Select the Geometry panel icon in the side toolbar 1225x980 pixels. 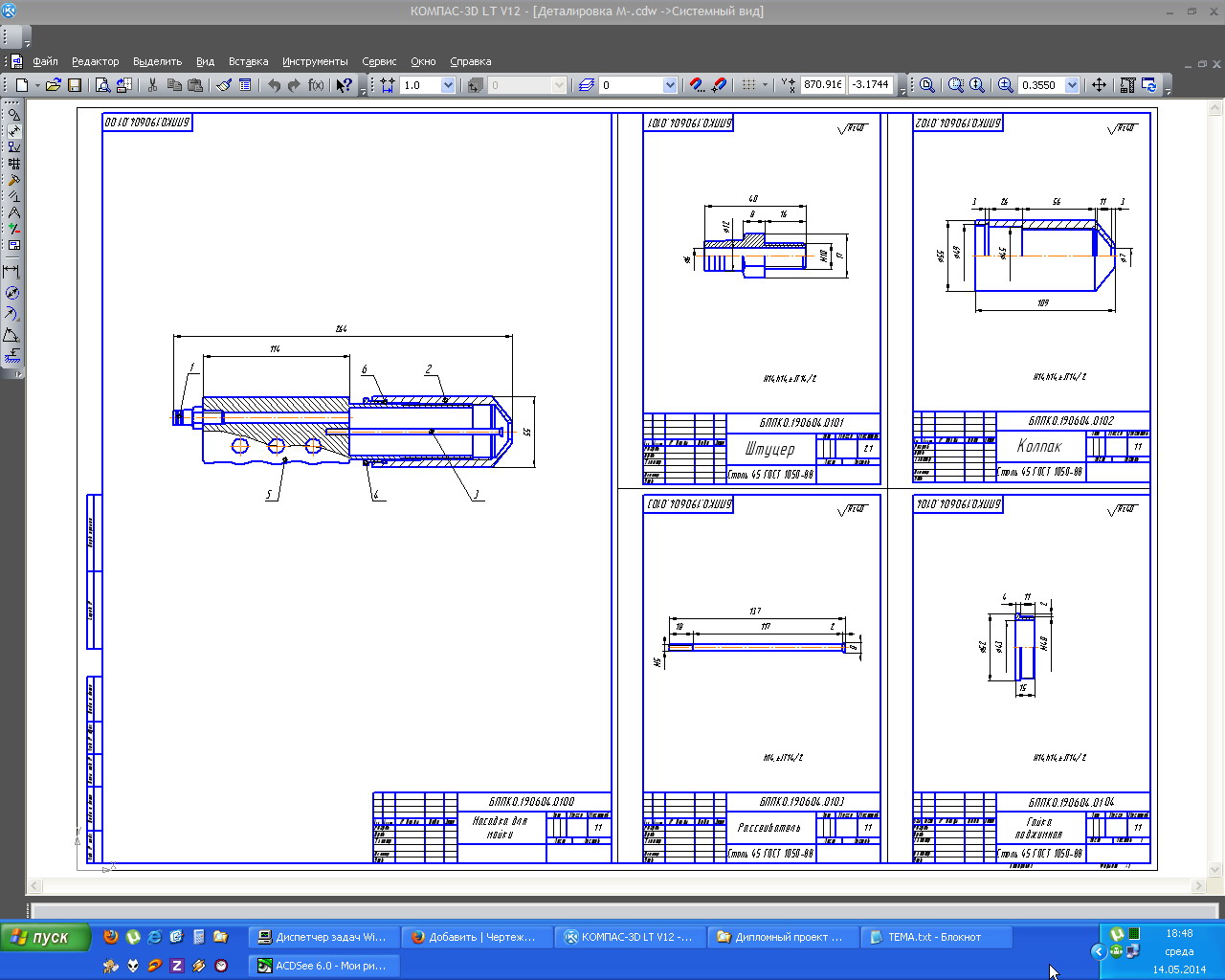click(x=13, y=115)
